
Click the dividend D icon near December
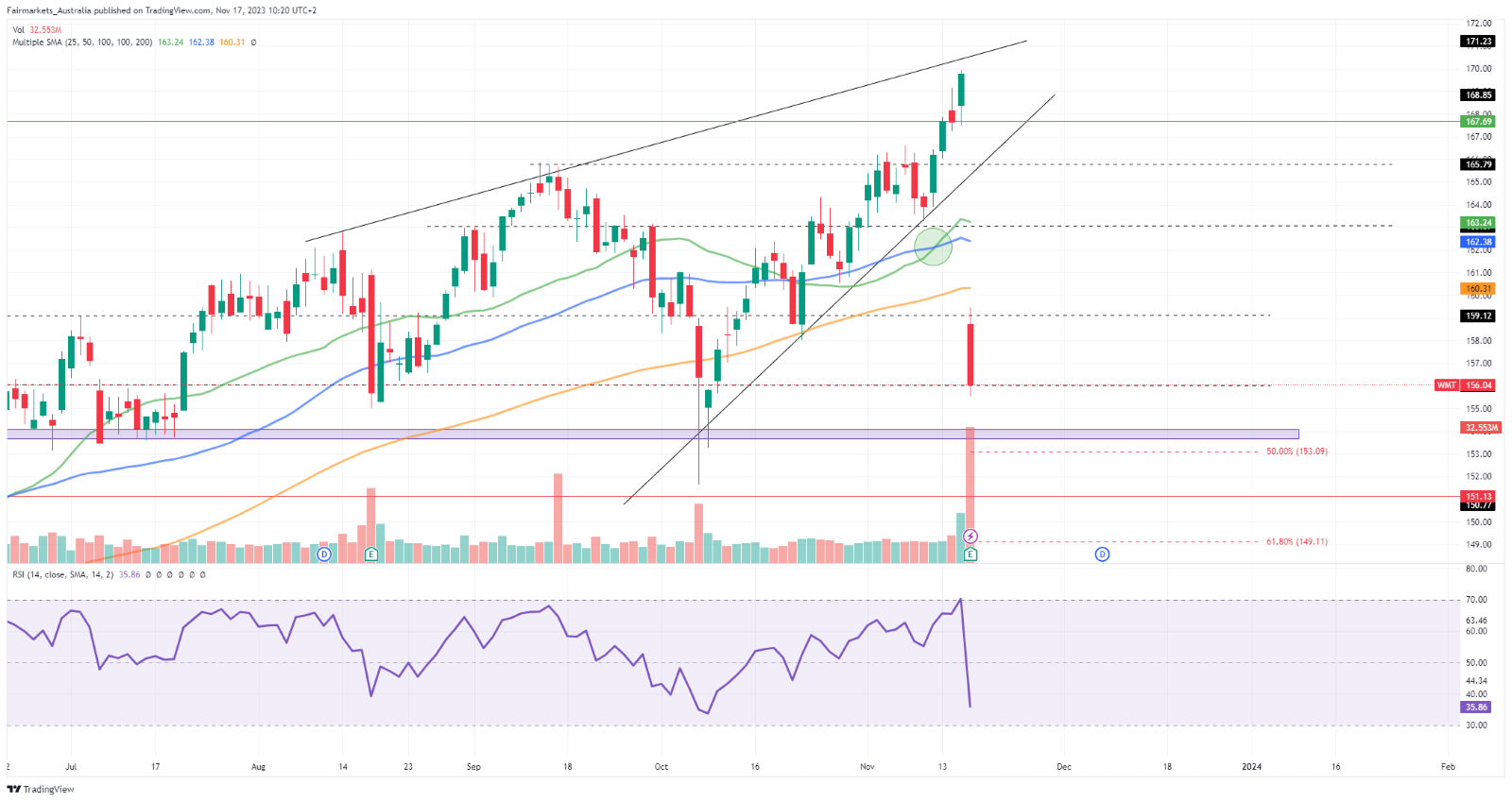click(1102, 555)
